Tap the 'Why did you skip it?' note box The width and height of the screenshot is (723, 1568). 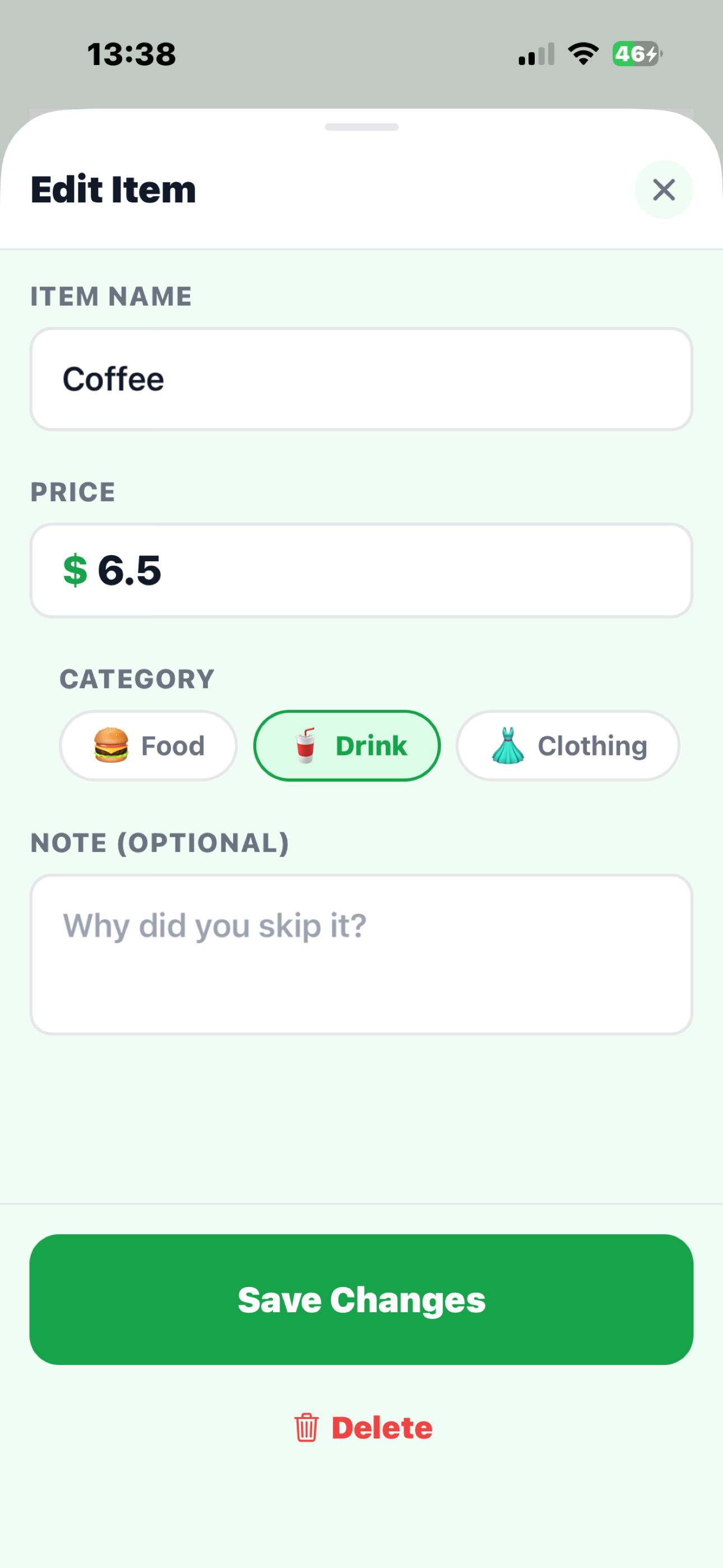tap(361, 954)
